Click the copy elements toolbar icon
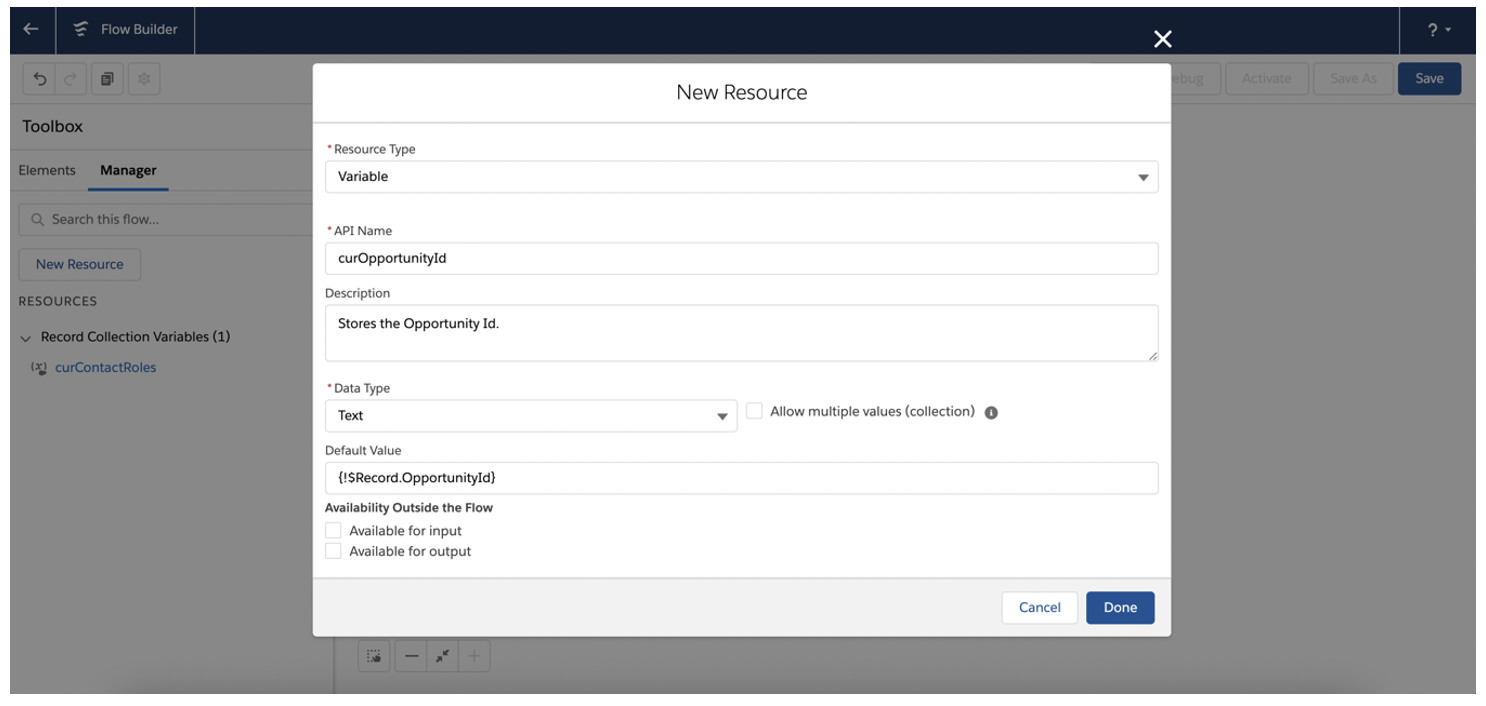Screen dimensions: 1486x706 [x=107, y=79]
